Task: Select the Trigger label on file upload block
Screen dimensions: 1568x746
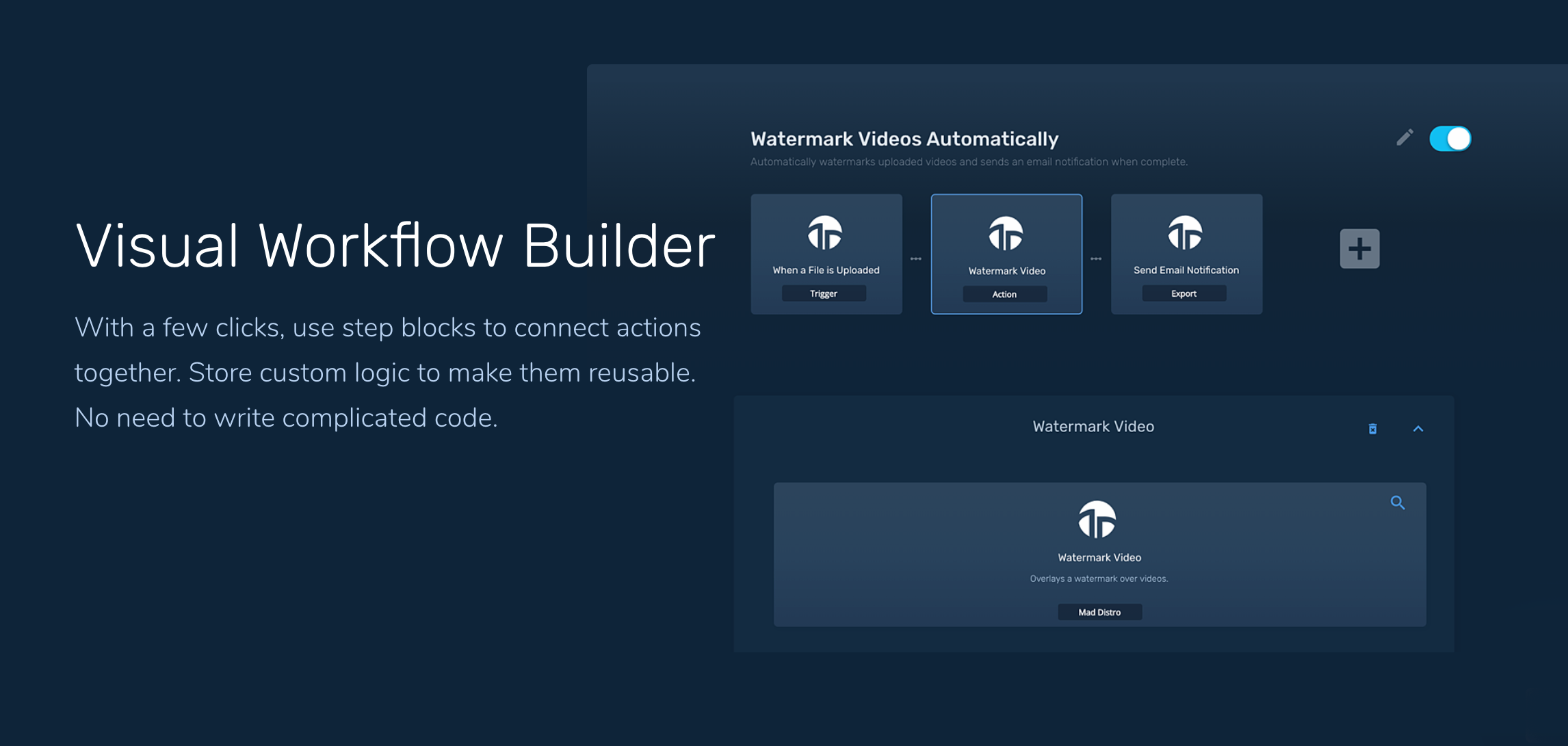Action: (824, 293)
